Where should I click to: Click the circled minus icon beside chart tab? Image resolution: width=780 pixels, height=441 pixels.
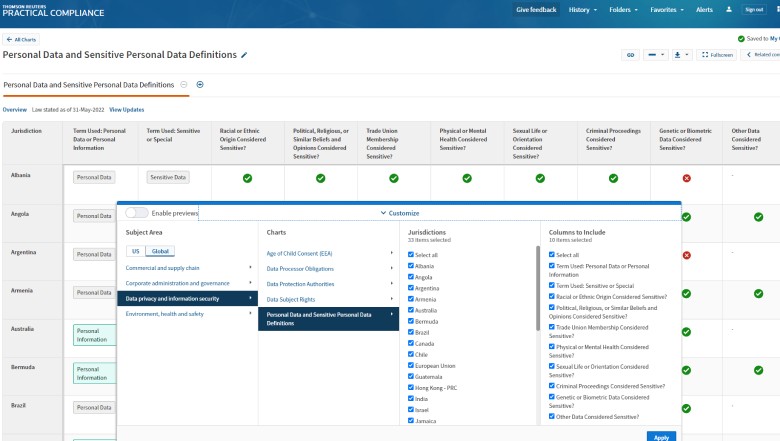[x=184, y=85]
